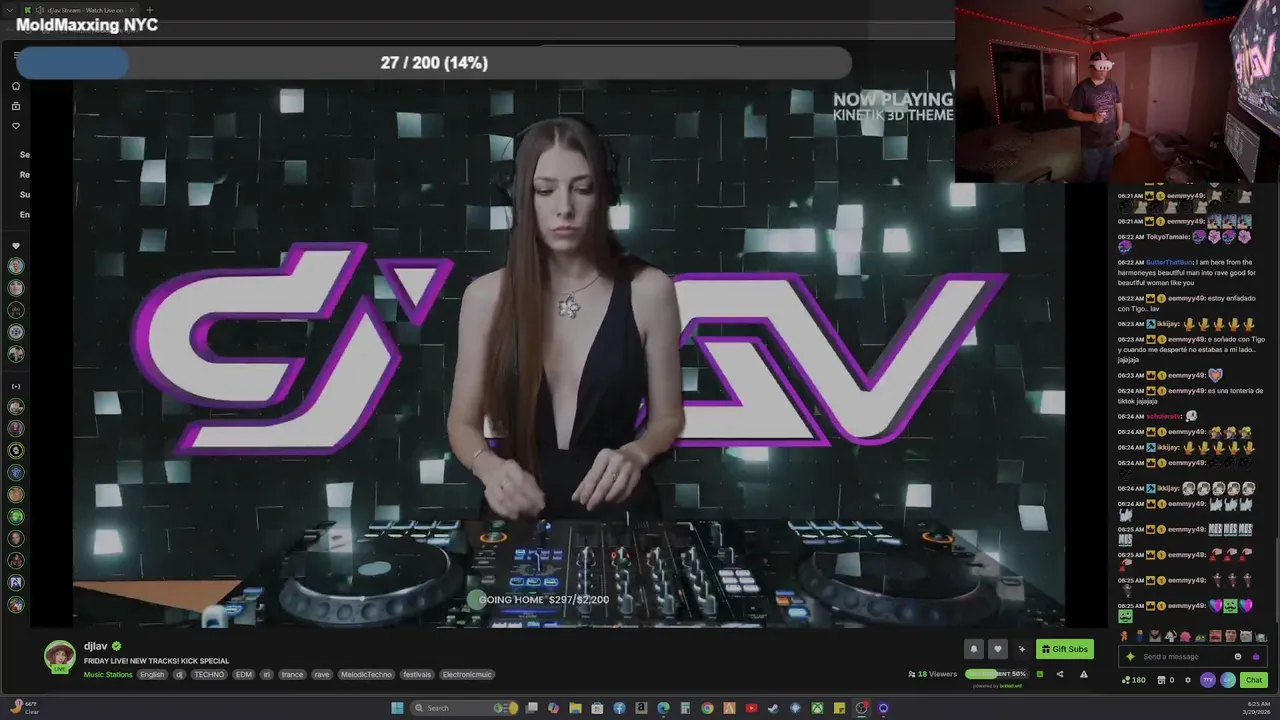Click the 50% progress bar under stream
The image size is (1280, 720).
(x=996, y=674)
